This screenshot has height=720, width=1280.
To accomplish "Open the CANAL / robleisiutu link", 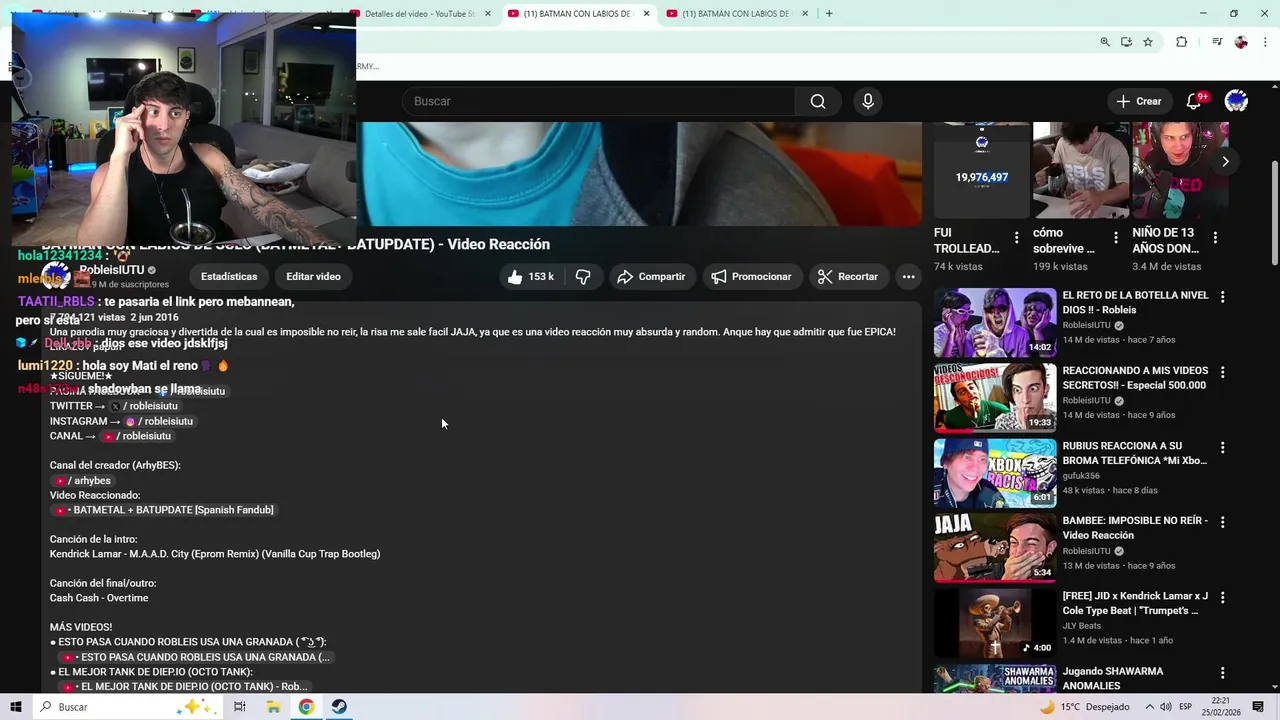I will [137, 436].
